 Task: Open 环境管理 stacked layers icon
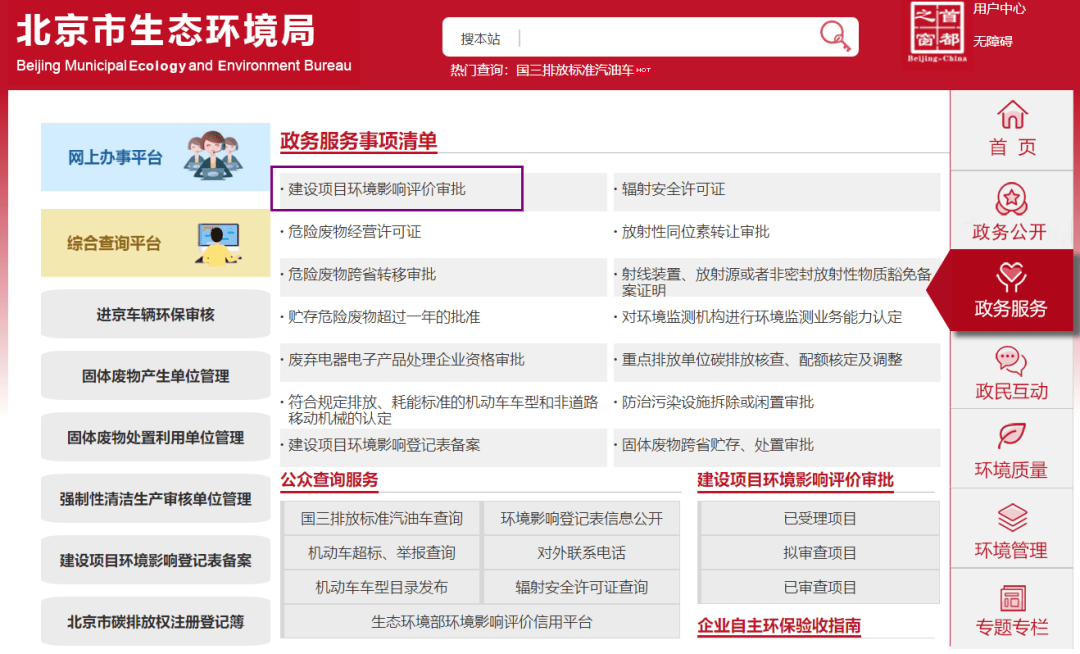1011,517
